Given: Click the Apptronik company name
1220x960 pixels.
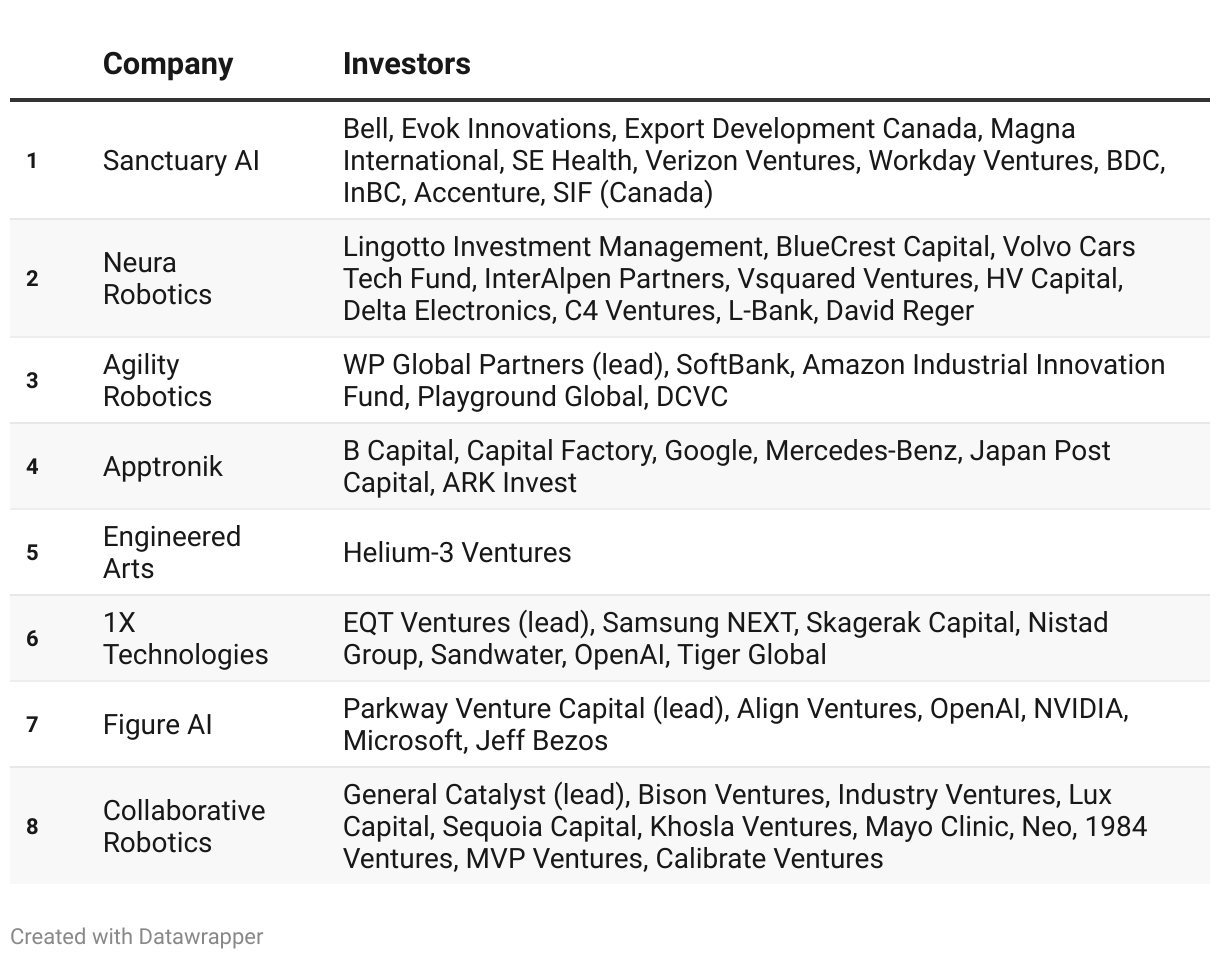Looking at the screenshot, I should 162,466.
